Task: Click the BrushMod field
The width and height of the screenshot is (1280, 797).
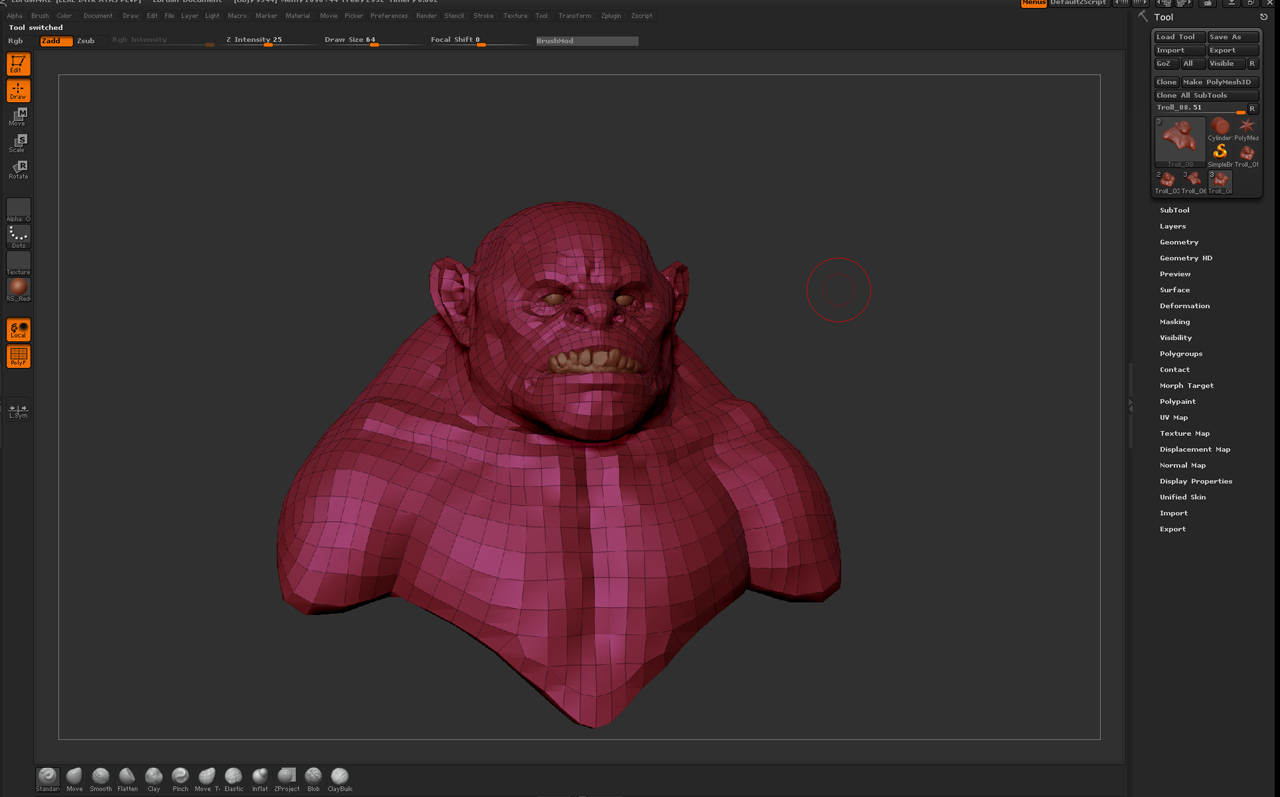Action: [587, 41]
